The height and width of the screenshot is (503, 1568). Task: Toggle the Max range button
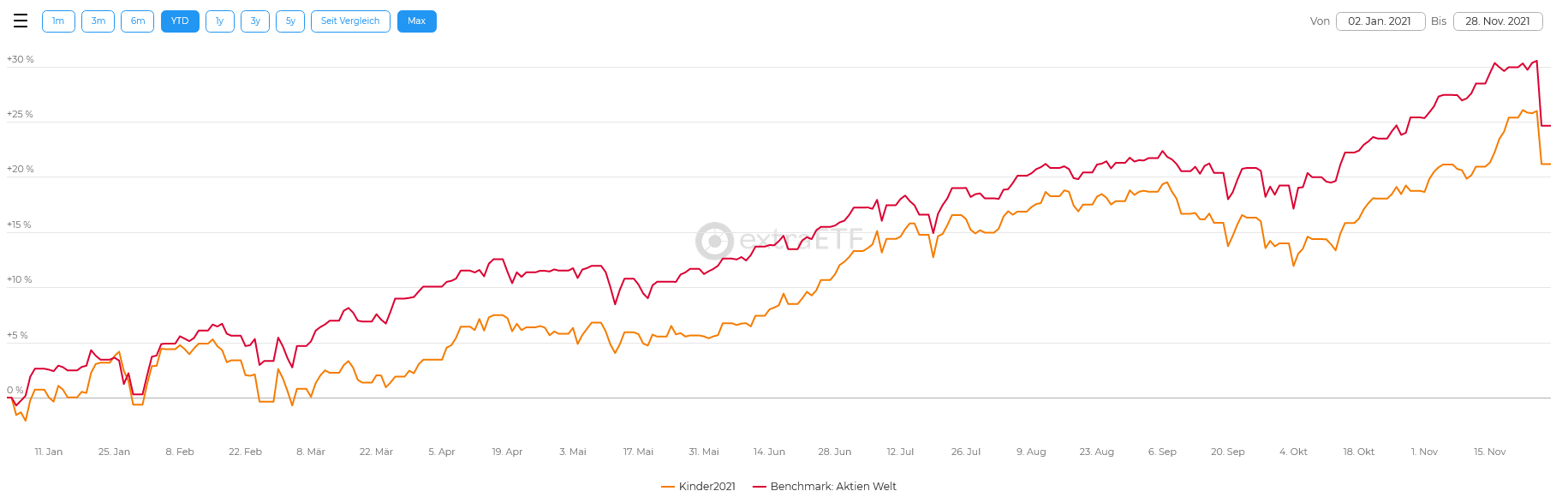[x=417, y=21]
